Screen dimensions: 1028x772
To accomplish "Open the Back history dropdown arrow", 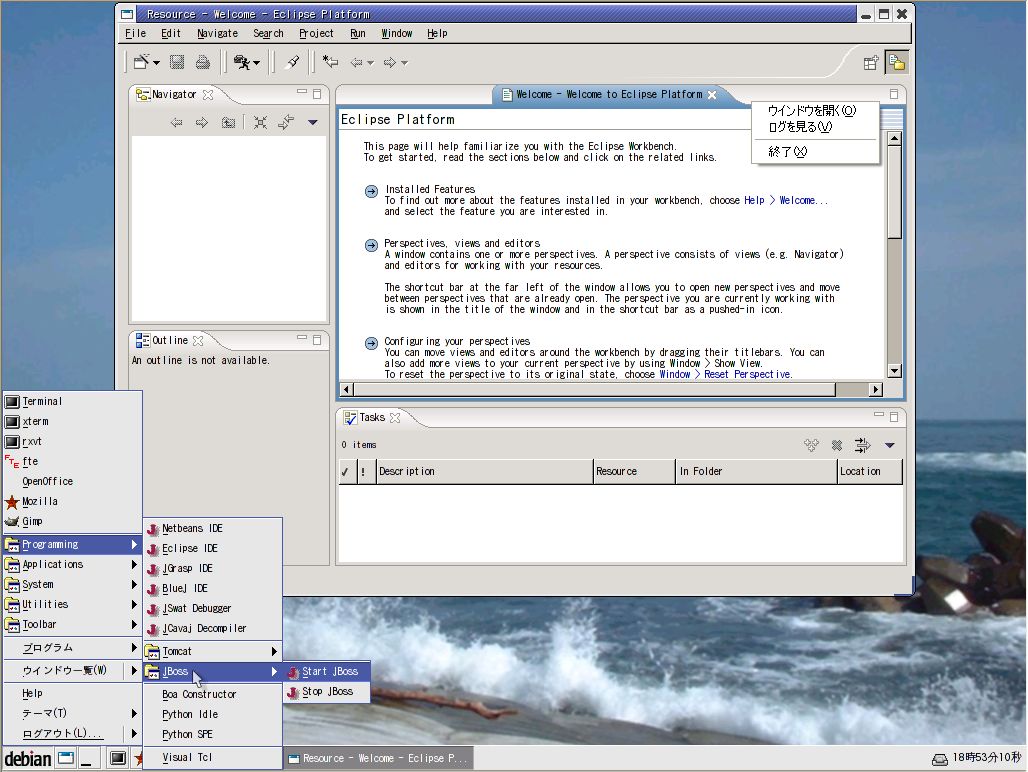I will (370, 63).
